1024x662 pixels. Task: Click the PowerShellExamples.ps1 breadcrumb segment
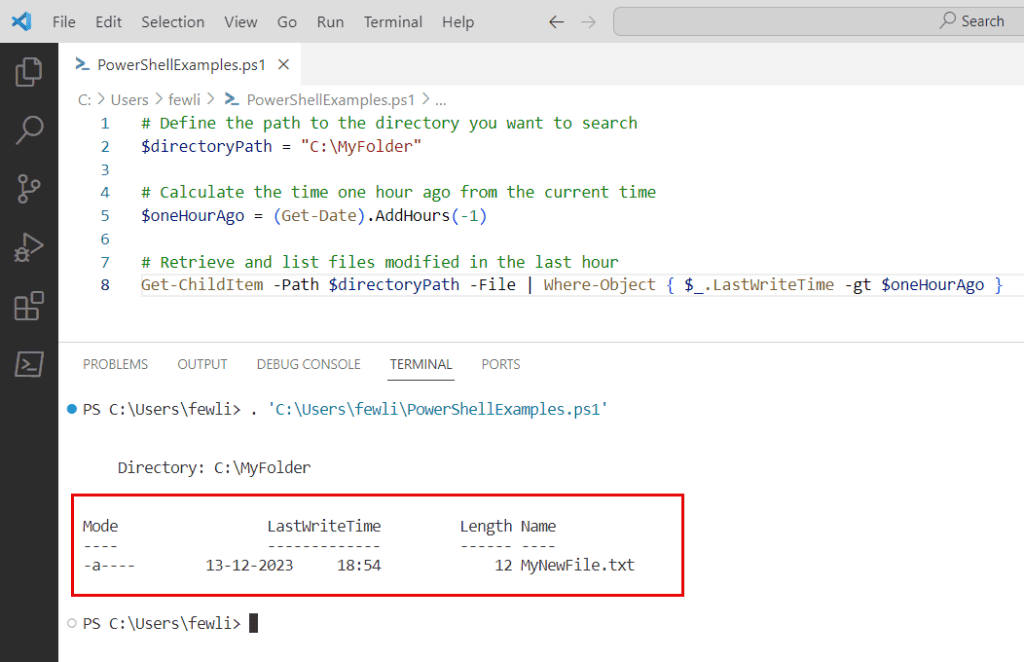coord(330,100)
